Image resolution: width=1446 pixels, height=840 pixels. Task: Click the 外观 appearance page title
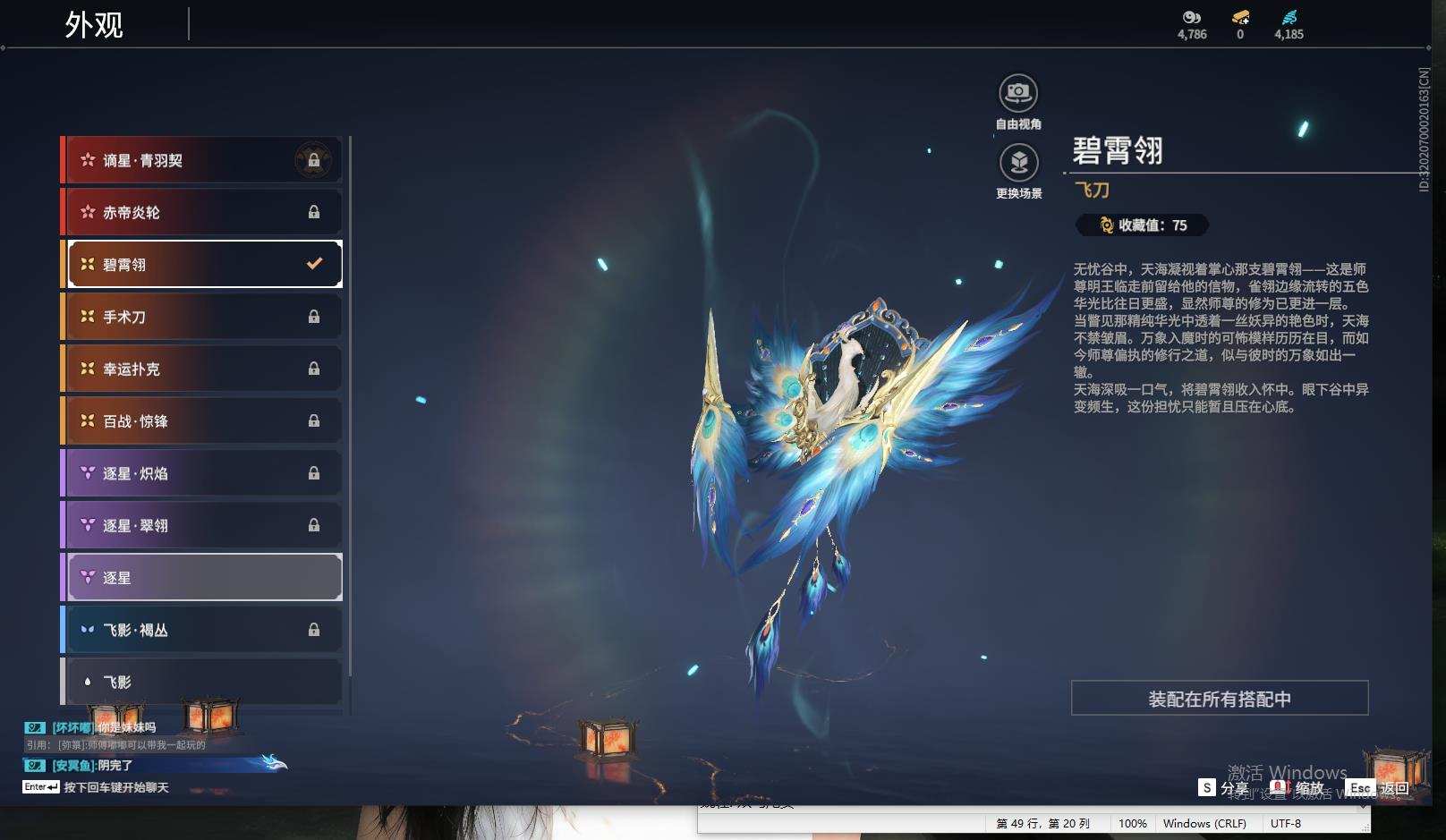(x=94, y=25)
